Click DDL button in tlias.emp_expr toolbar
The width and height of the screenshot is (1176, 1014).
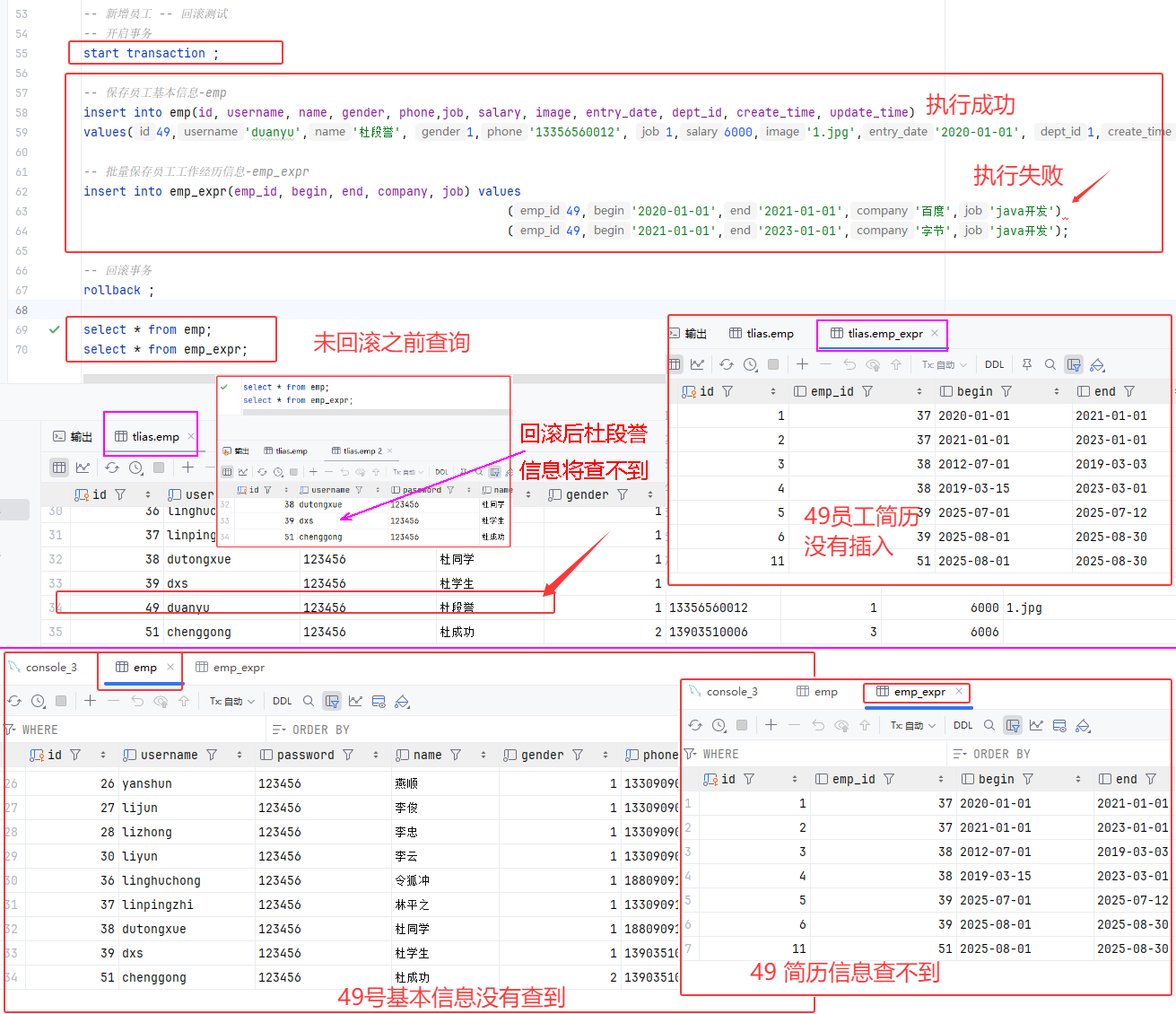tap(994, 364)
